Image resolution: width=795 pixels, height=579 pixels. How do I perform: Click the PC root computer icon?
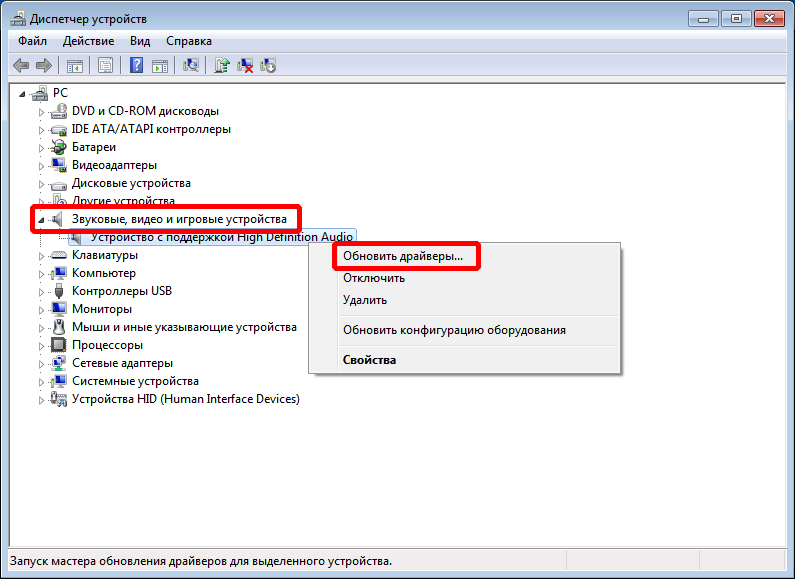[40, 93]
